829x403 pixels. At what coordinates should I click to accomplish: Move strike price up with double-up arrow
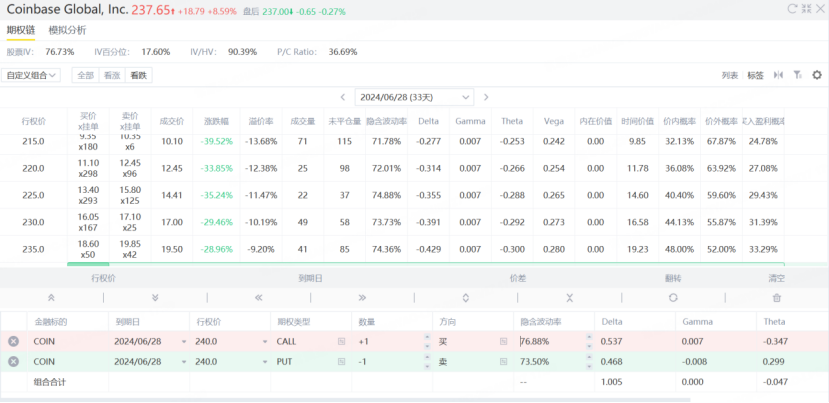(x=51, y=298)
